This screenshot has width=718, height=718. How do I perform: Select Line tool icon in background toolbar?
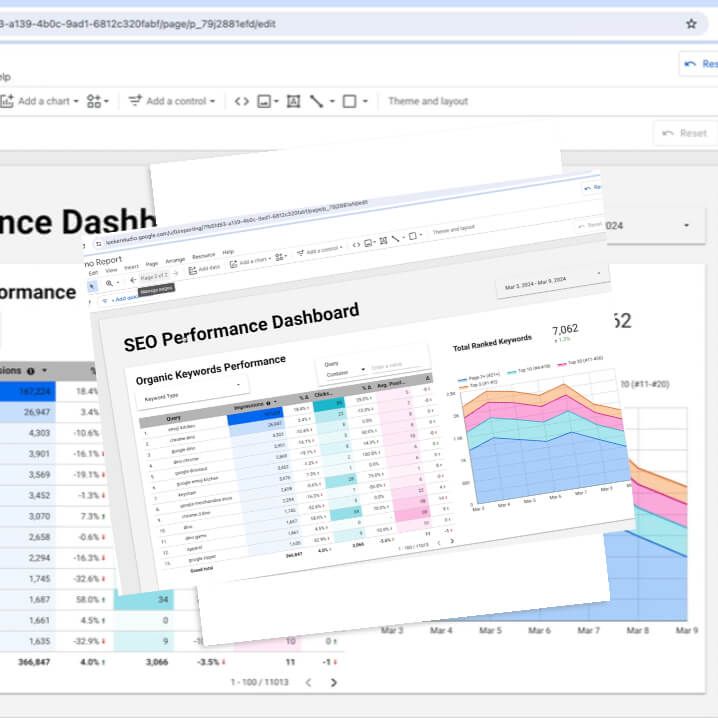coord(316,101)
